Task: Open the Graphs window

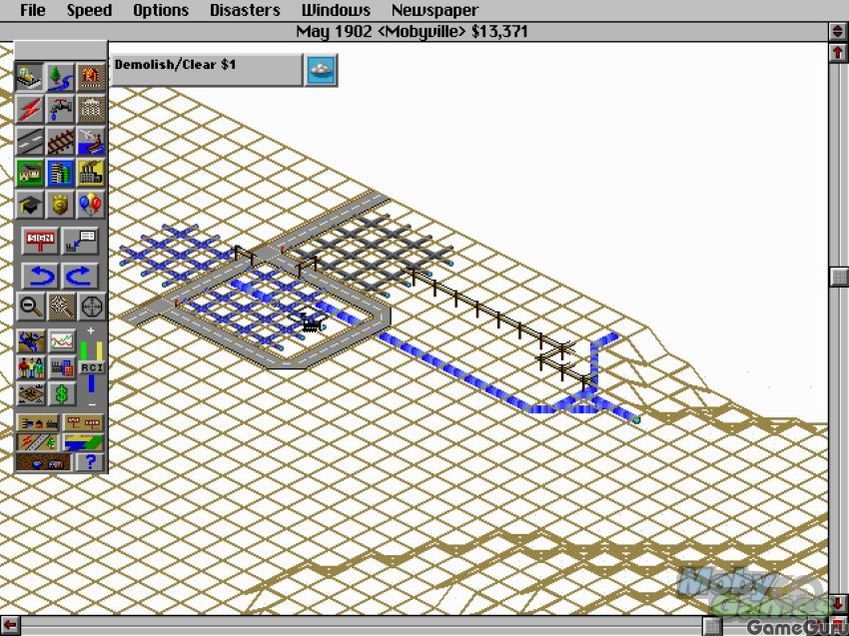Action: 62,342
